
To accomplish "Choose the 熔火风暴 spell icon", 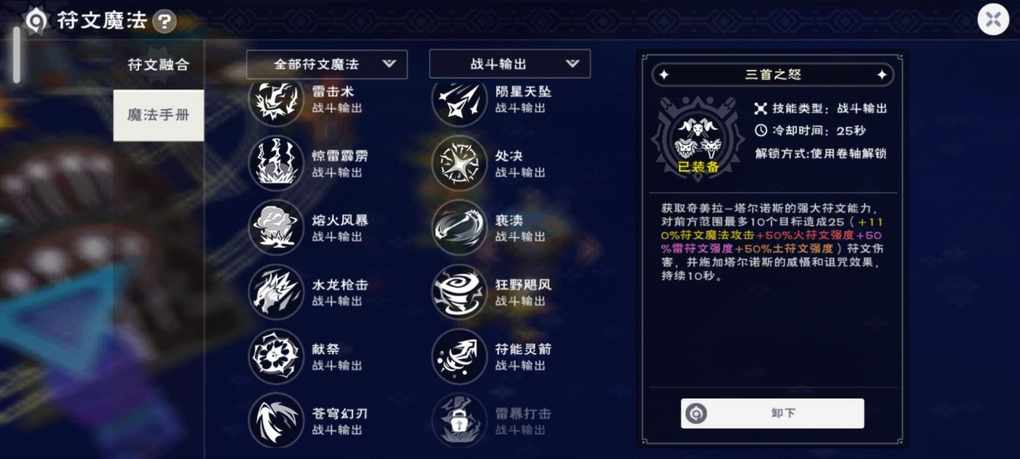I will click(x=276, y=228).
